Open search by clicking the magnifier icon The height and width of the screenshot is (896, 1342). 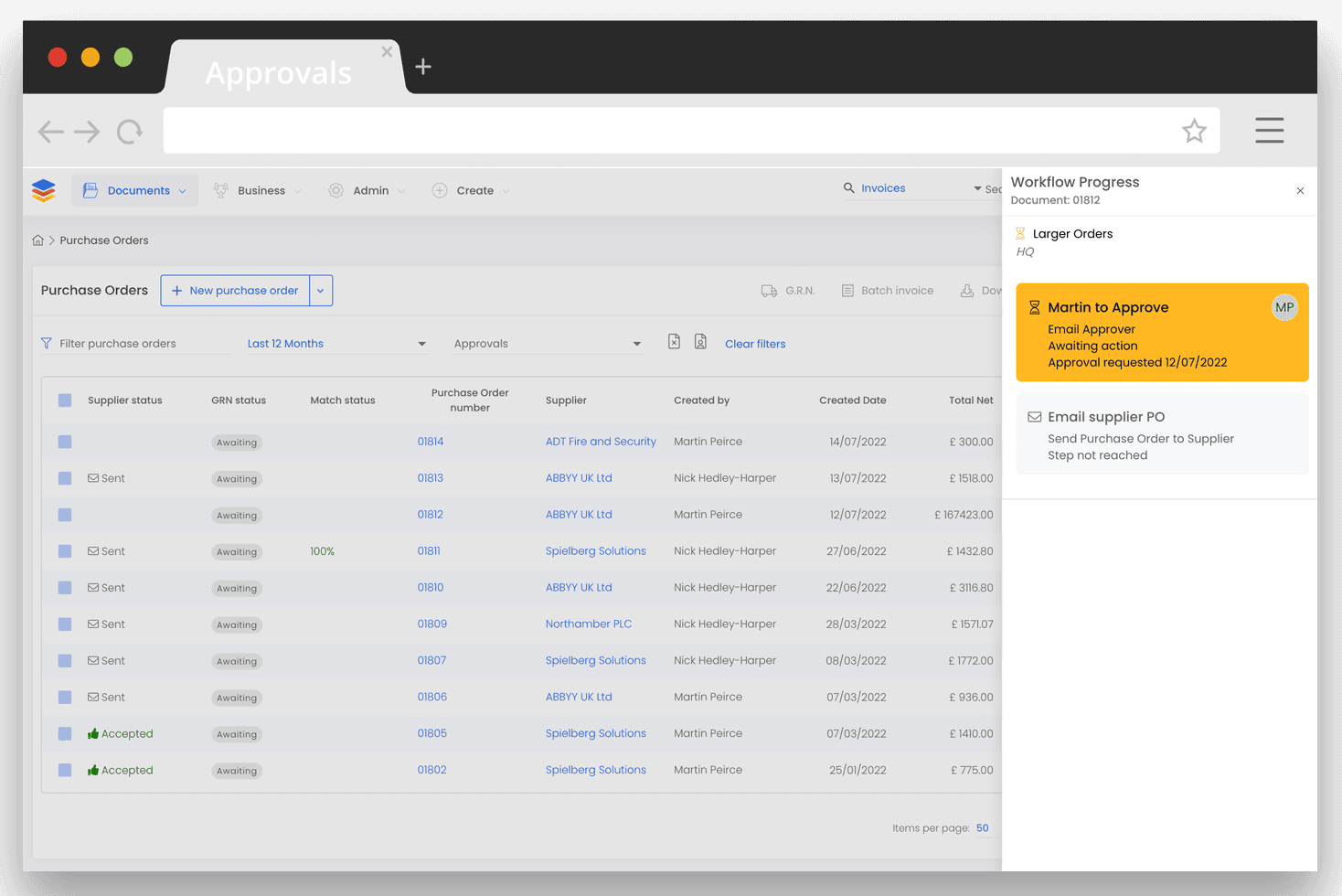click(x=848, y=187)
